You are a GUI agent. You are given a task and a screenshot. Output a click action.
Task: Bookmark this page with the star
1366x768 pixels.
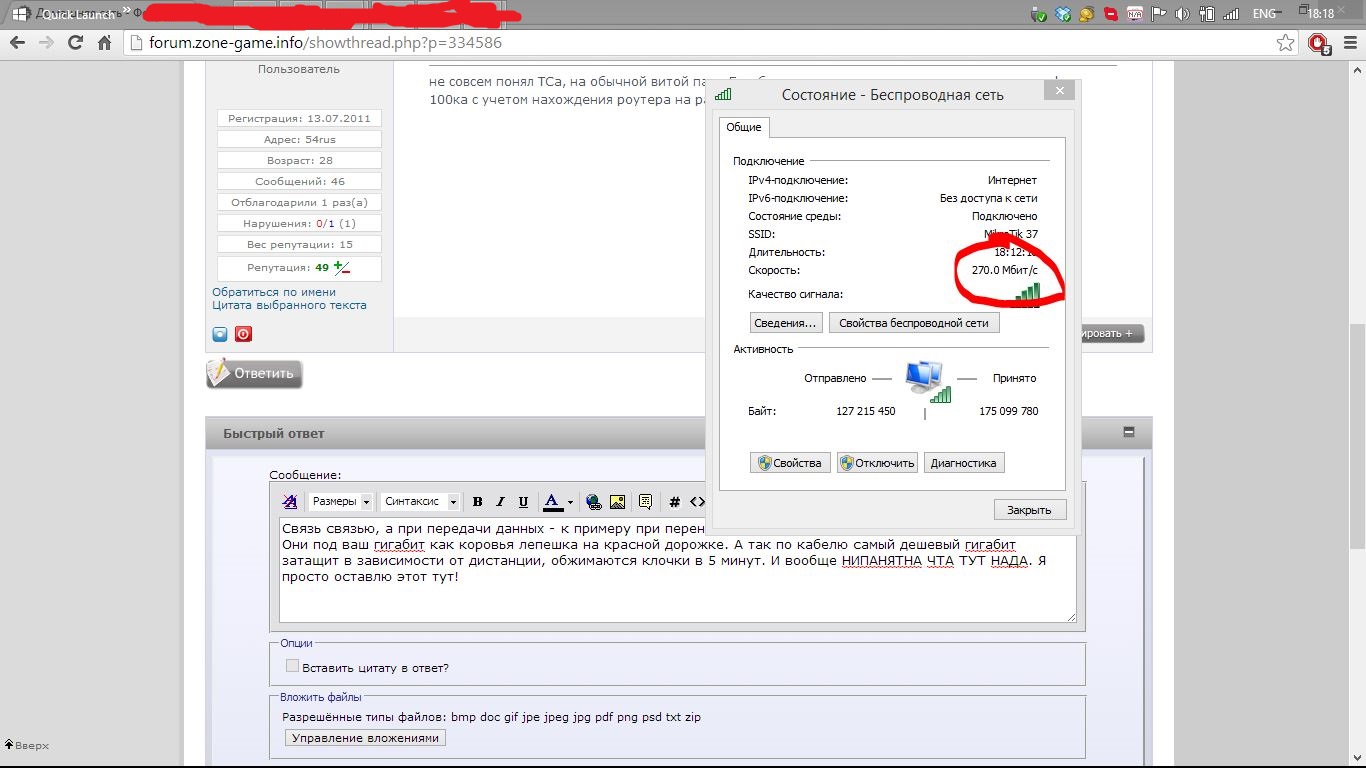point(1286,43)
